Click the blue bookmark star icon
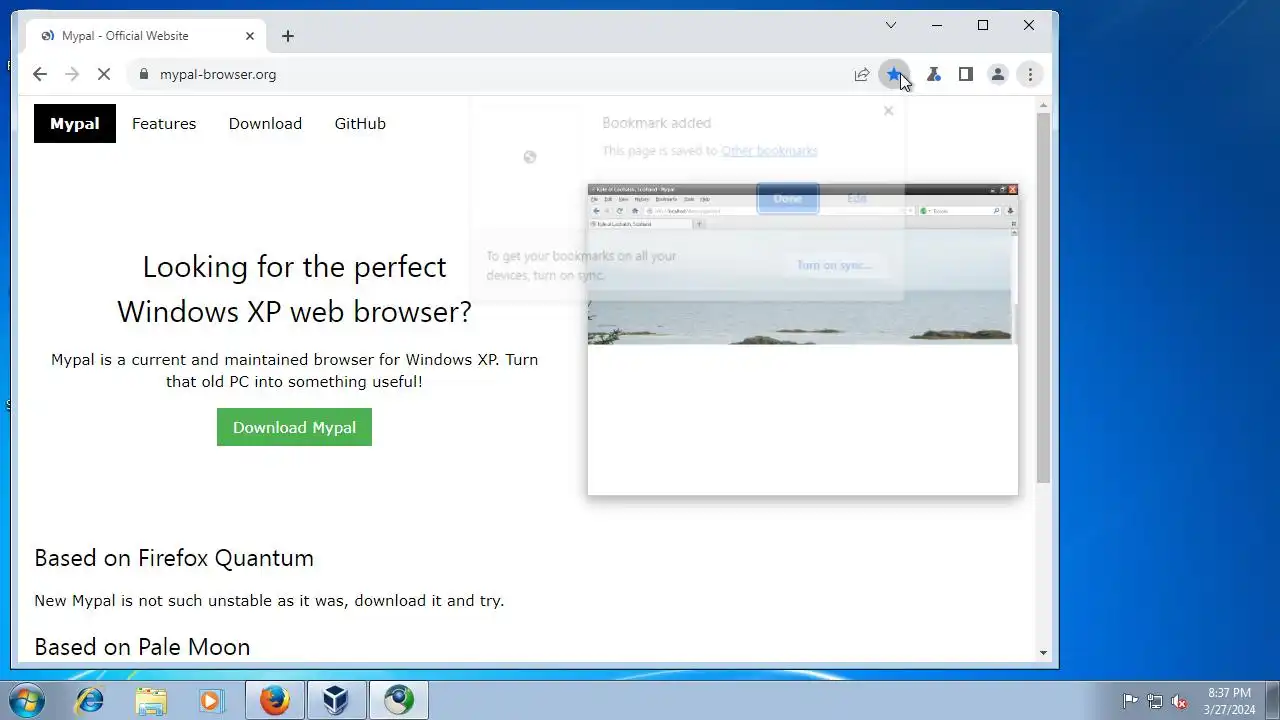 [x=894, y=74]
